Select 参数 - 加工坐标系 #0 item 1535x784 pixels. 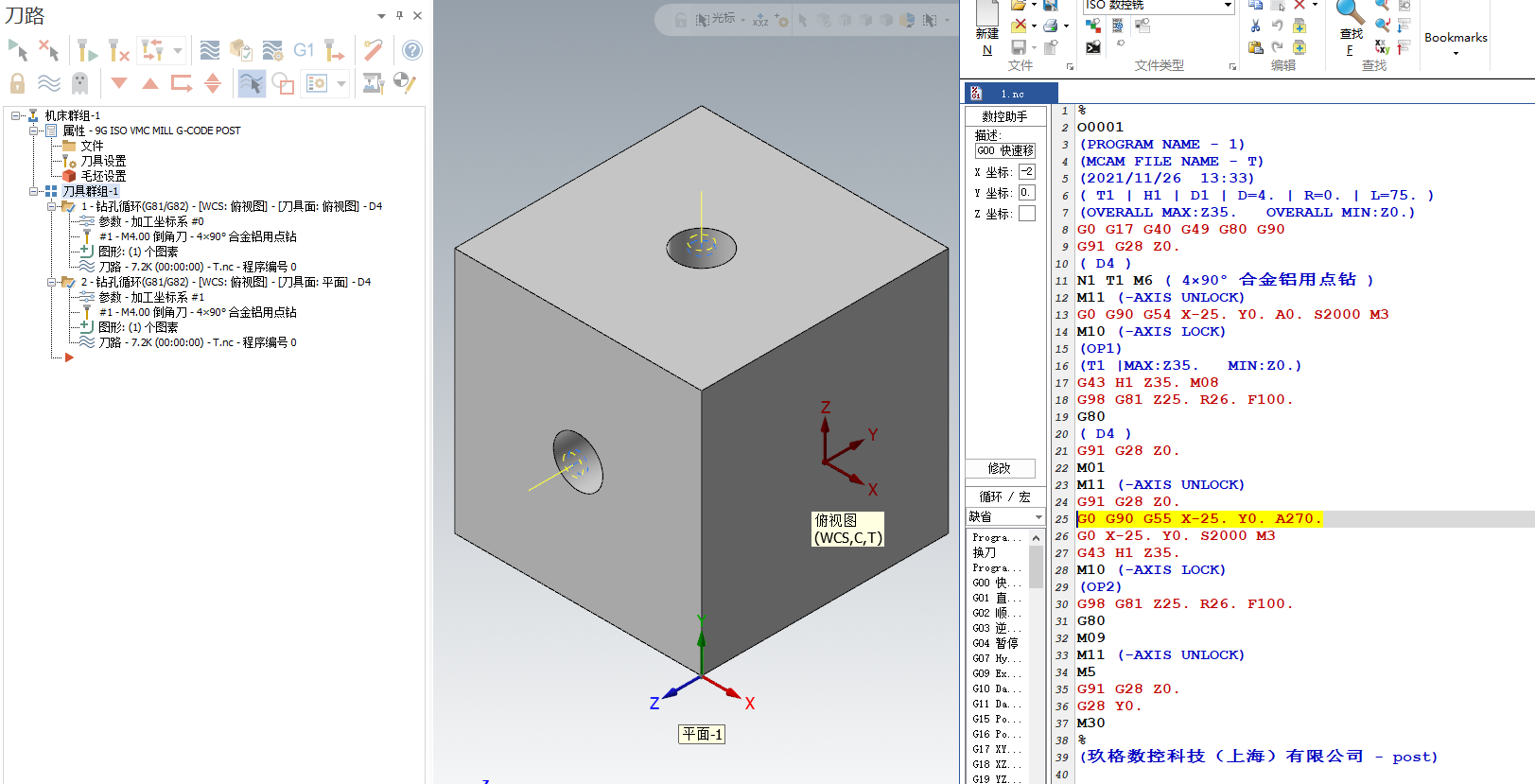click(151, 221)
